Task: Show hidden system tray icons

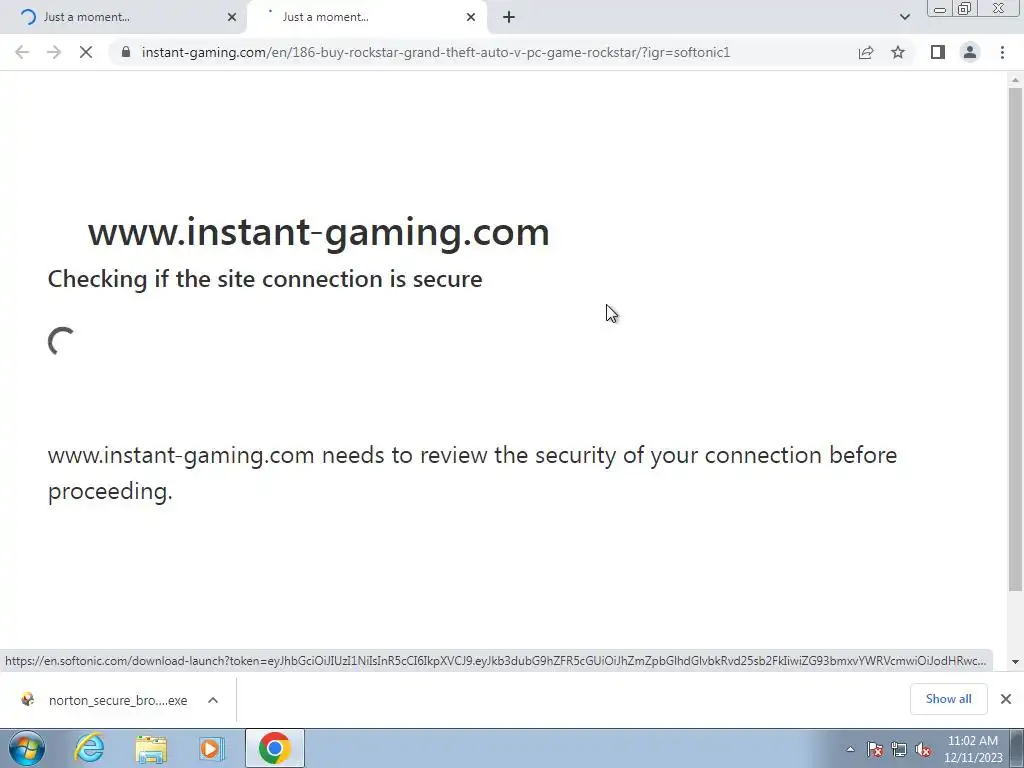Action: 850,749
